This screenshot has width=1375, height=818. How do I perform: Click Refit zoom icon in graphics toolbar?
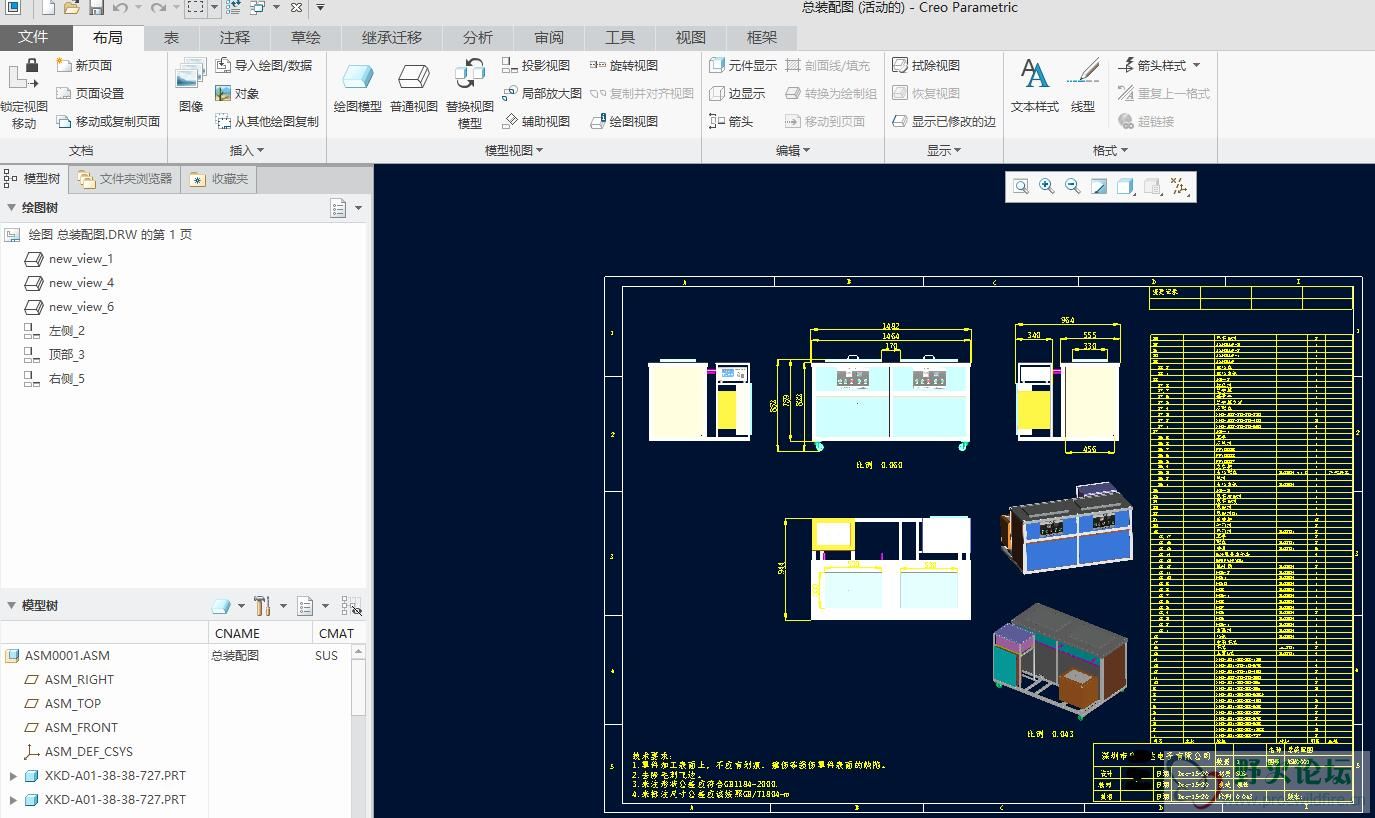click(1021, 186)
